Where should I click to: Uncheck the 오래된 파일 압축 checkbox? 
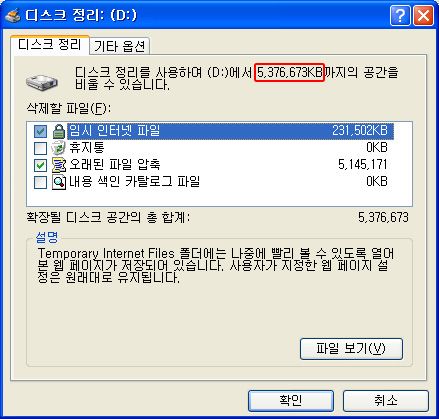point(40,165)
